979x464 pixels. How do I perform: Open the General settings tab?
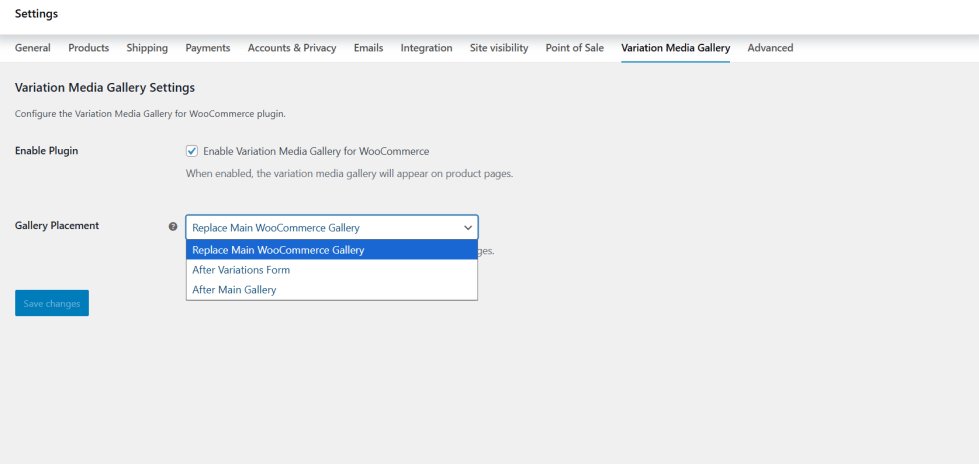[x=33, y=48]
